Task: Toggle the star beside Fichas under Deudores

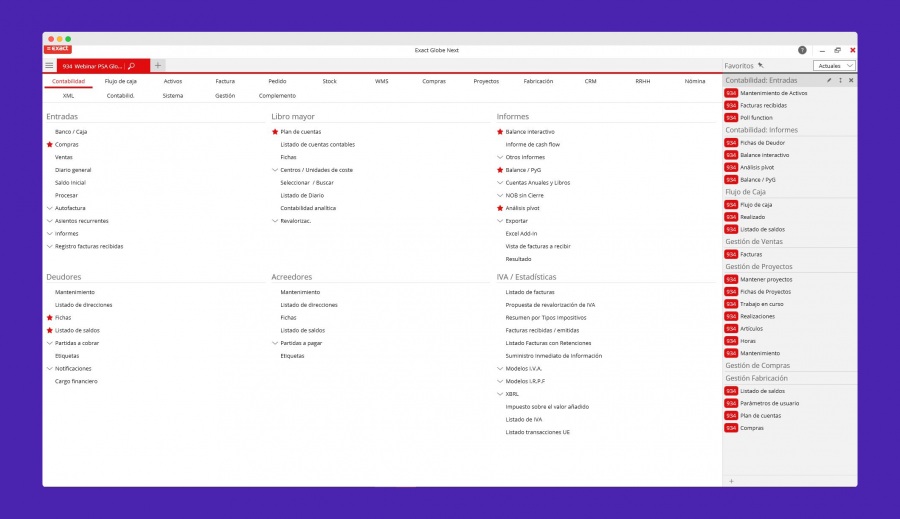Action: pyautogui.click(x=49, y=317)
